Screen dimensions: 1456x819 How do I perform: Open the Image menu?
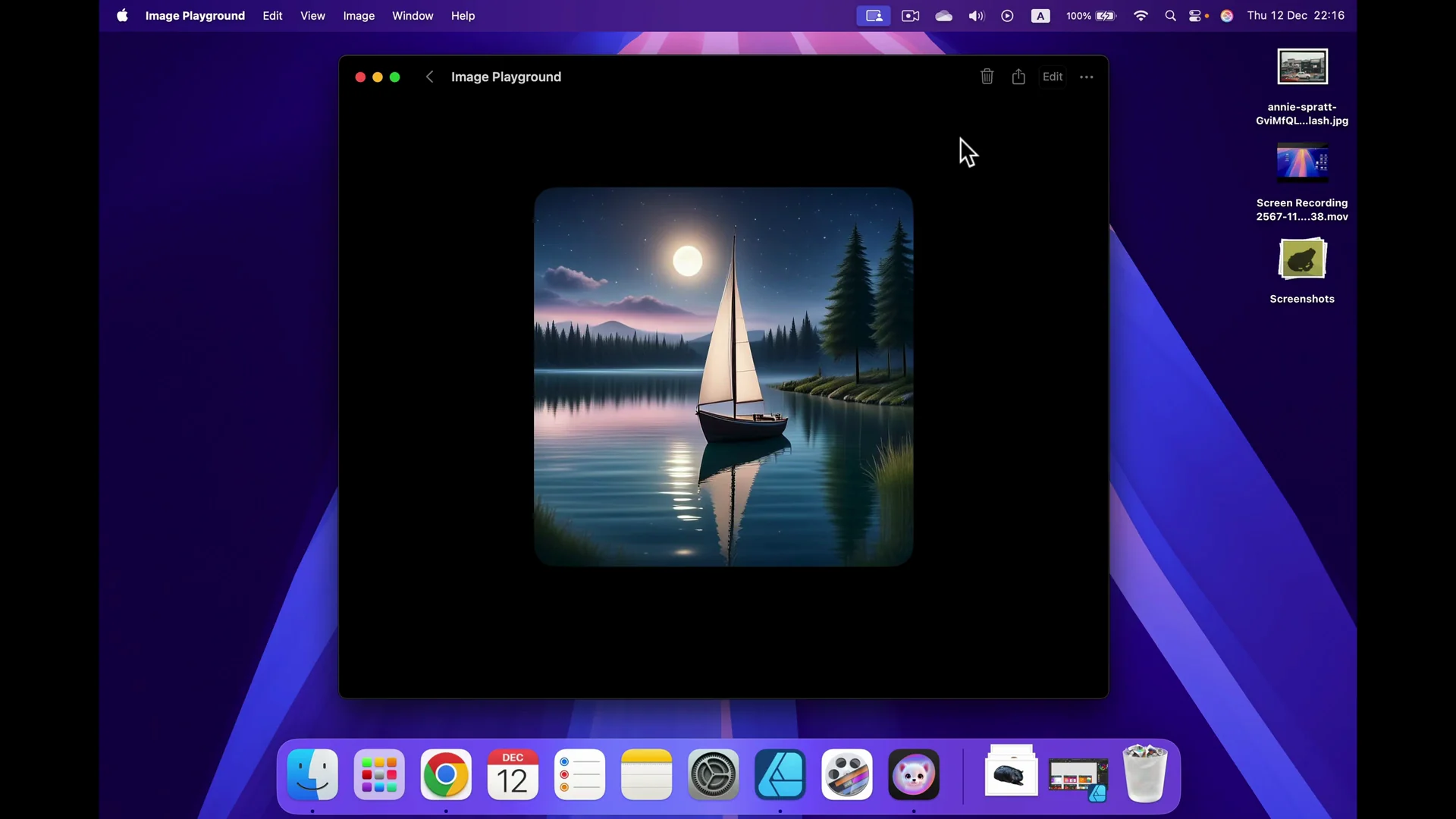pyautogui.click(x=358, y=15)
